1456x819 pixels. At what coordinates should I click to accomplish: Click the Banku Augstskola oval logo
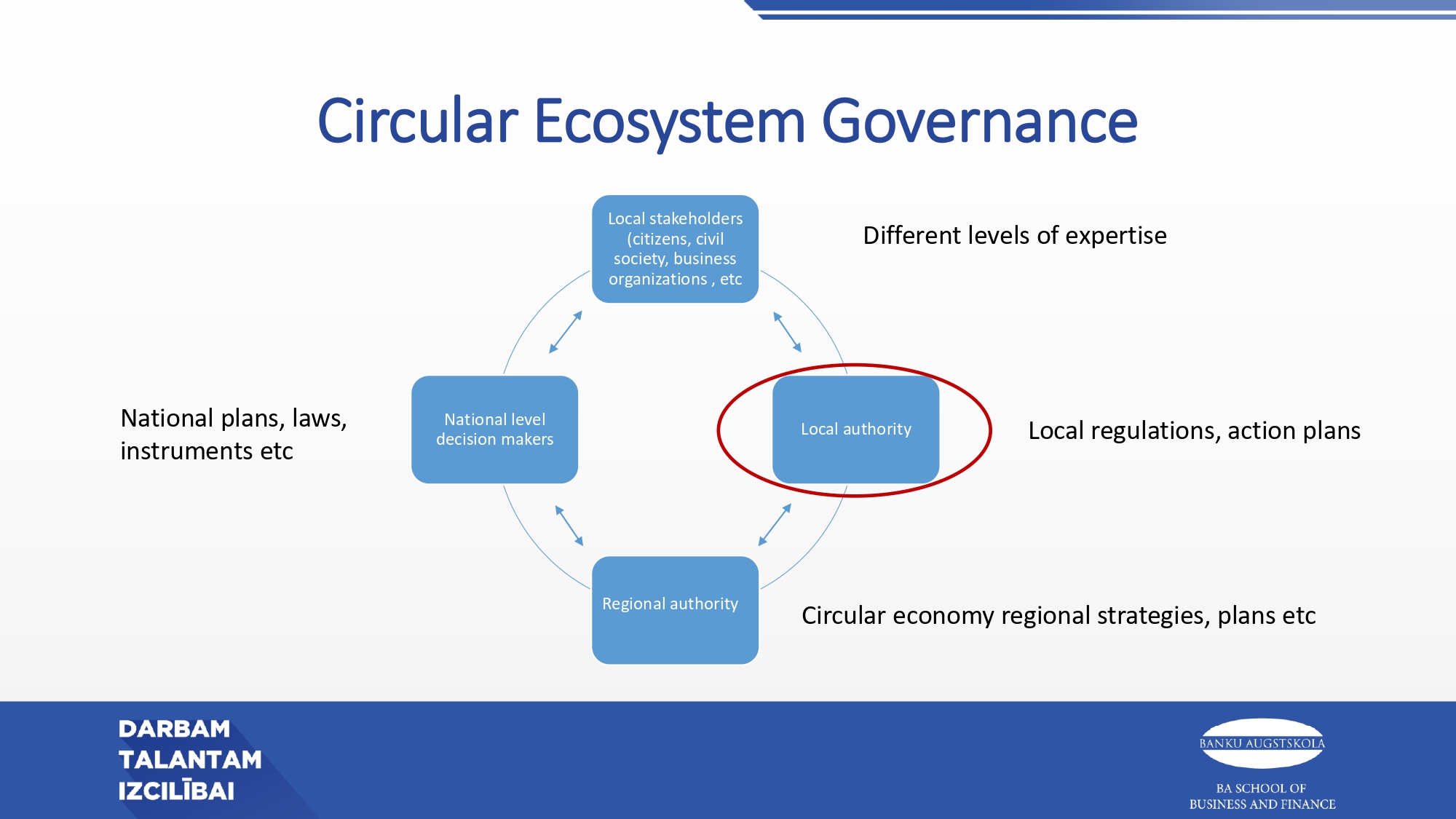point(1262,743)
